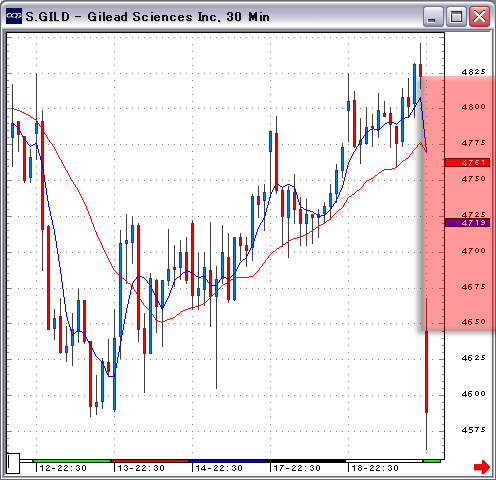Click the white scrollbar segment on time axis
496x480 pixels.
[384, 461]
